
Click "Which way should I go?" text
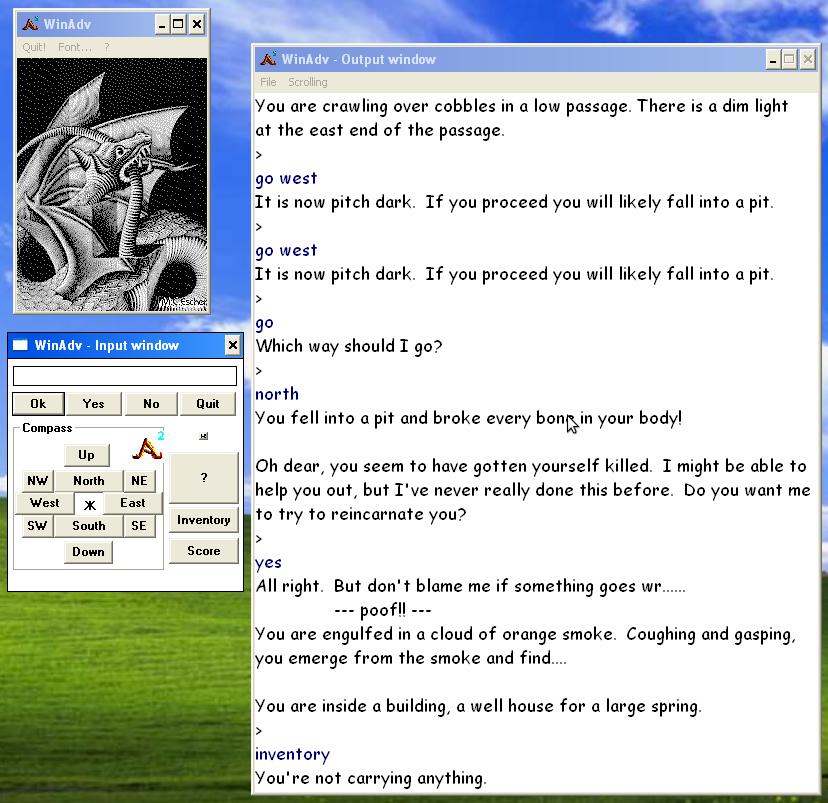click(x=349, y=346)
